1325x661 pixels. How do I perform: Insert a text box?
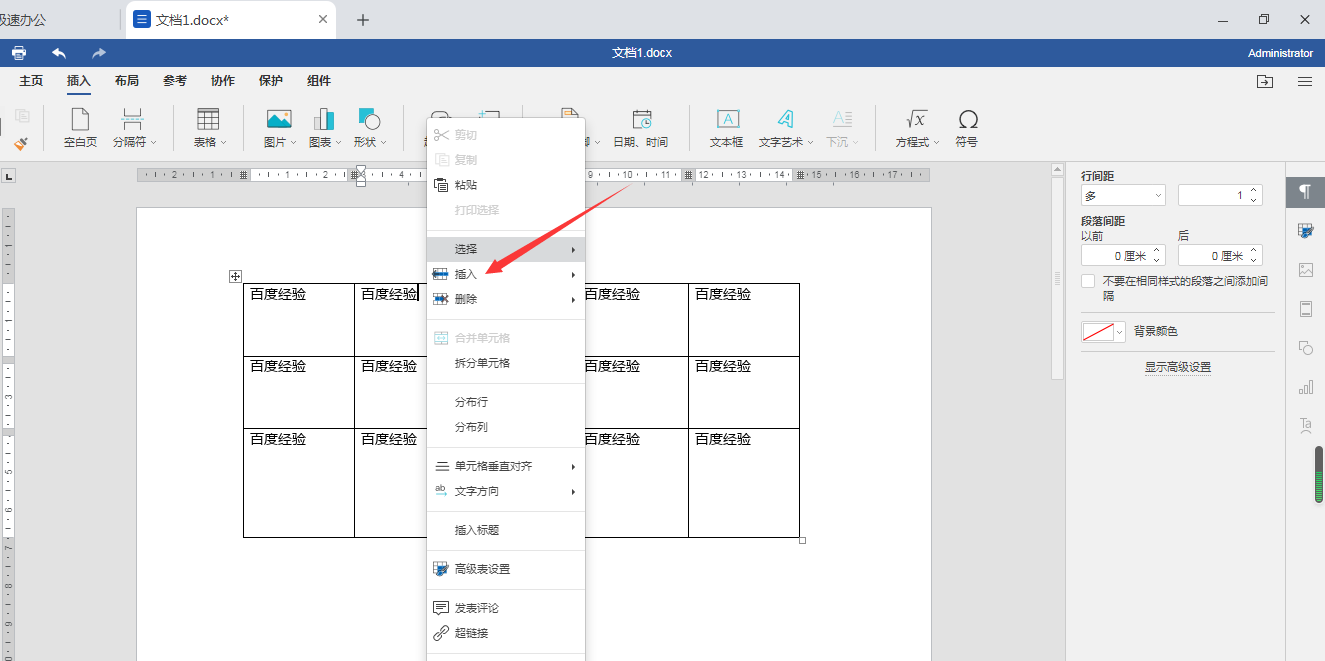point(727,128)
